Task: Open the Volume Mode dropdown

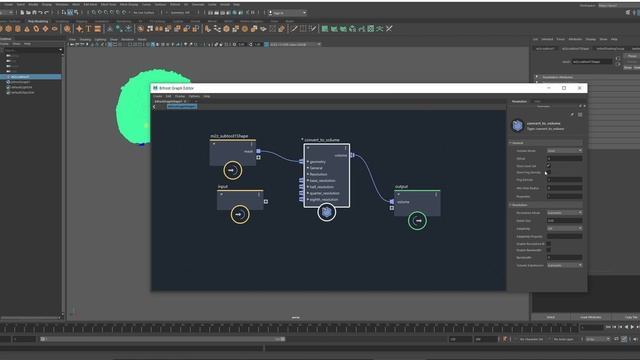Action: pyautogui.click(x=564, y=151)
